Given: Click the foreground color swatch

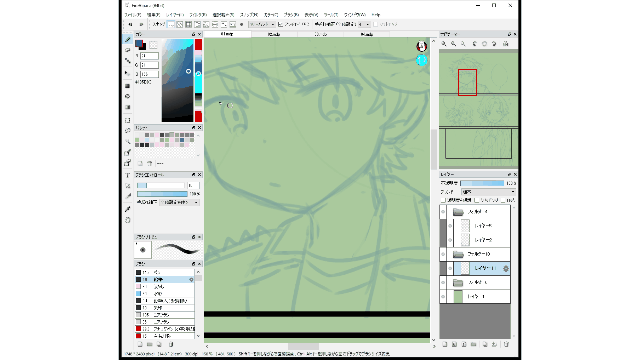Looking at the screenshot, I should point(139,43).
